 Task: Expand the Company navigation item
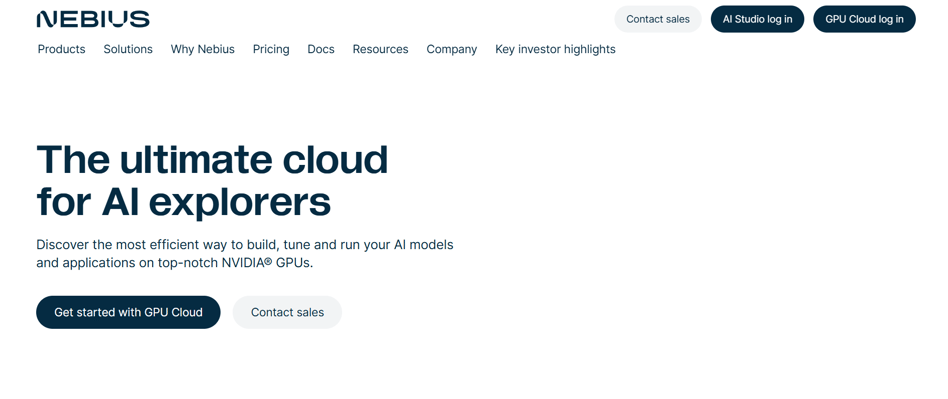[x=452, y=50]
